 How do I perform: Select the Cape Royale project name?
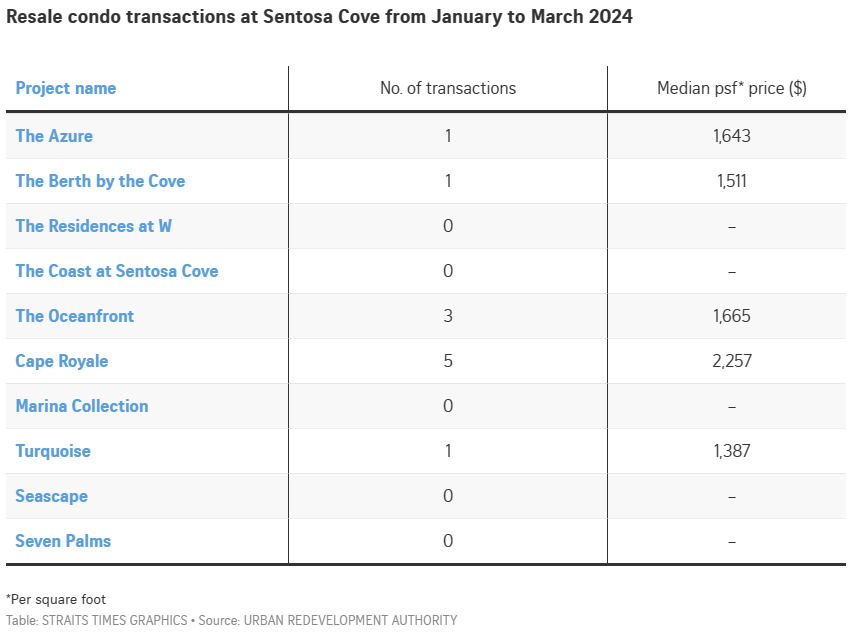61,361
